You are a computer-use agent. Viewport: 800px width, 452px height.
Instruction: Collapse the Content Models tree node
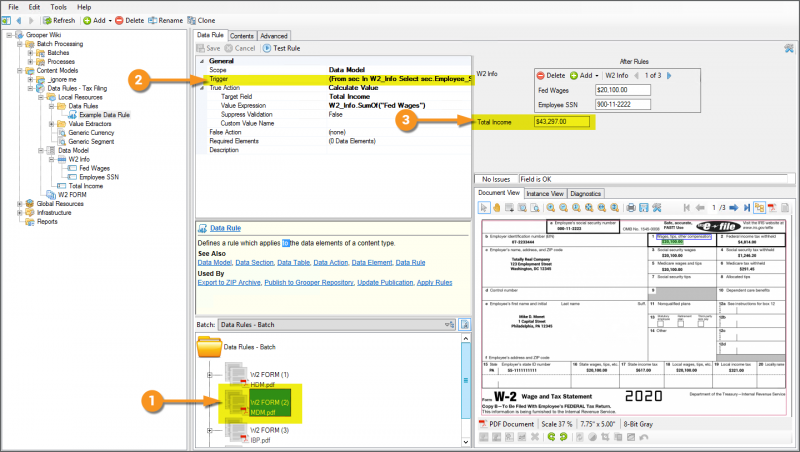(x=9, y=71)
